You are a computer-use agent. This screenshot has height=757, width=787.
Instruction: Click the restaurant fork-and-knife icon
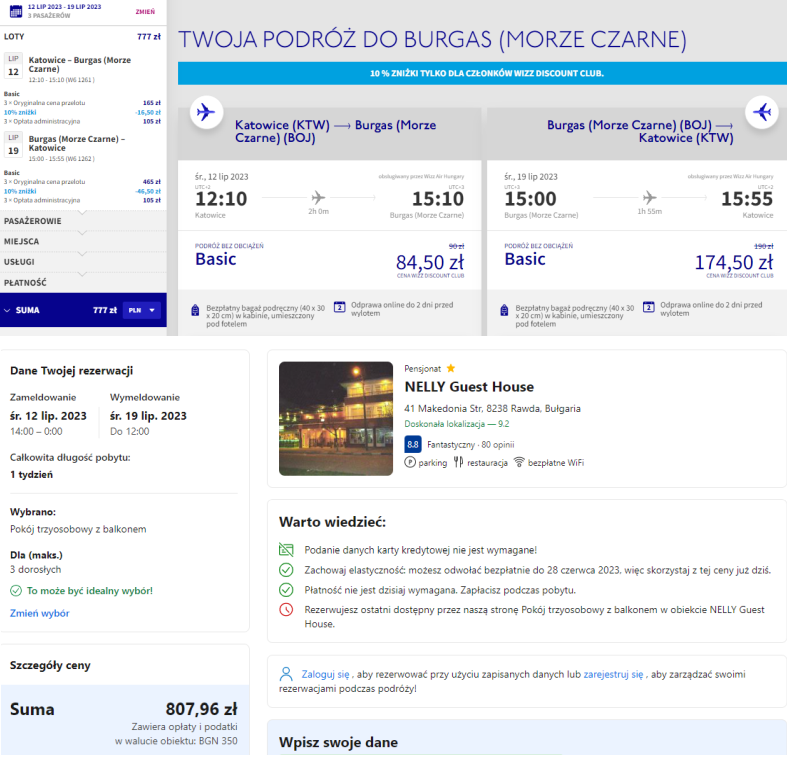[x=457, y=463]
